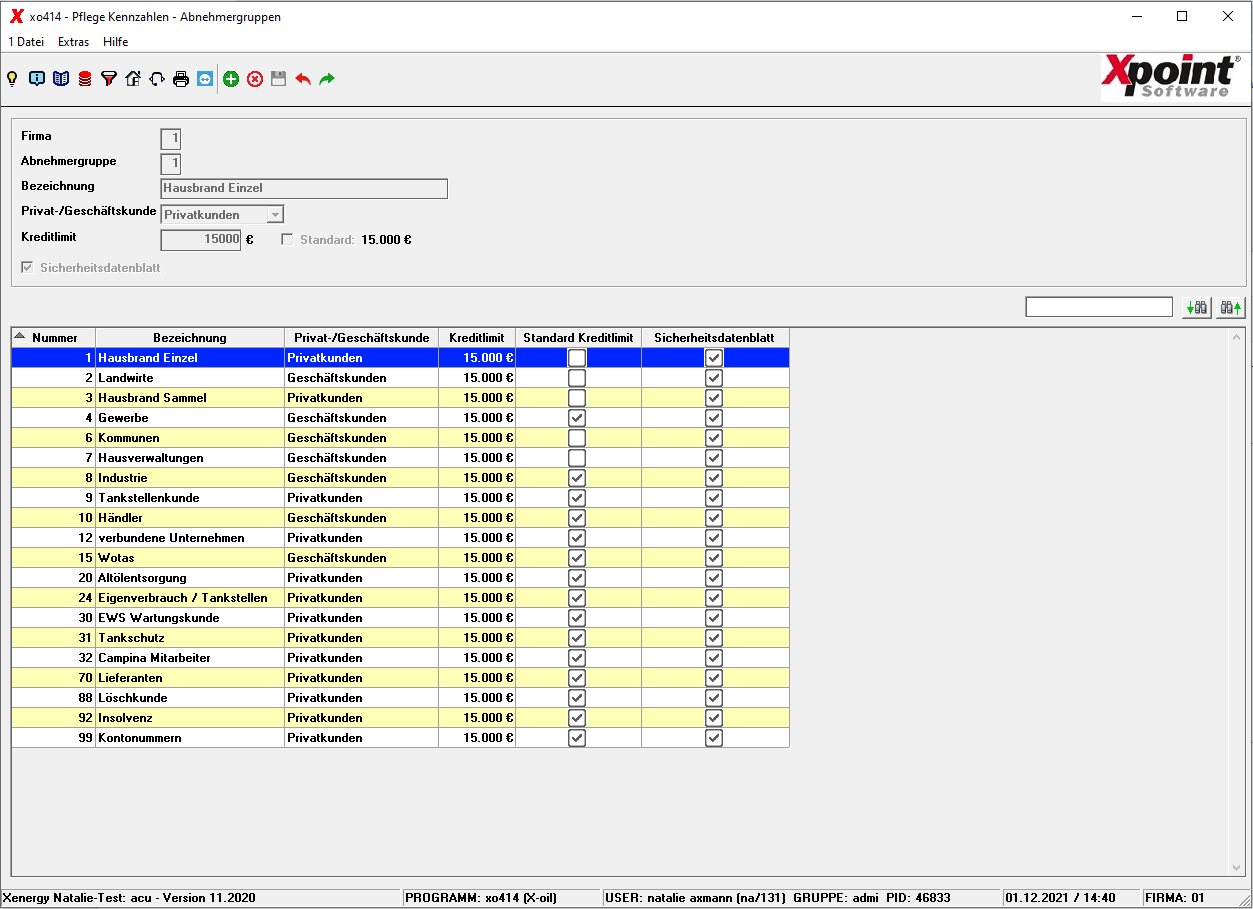Viewport: 1253px width, 909px height.
Task: Select the Löschkunde row
Action: pos(400,697)
